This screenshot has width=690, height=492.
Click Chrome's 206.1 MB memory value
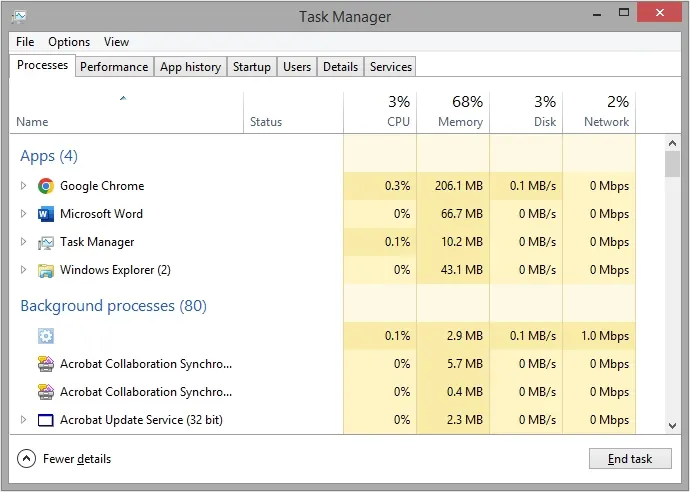tap(459, 186)
